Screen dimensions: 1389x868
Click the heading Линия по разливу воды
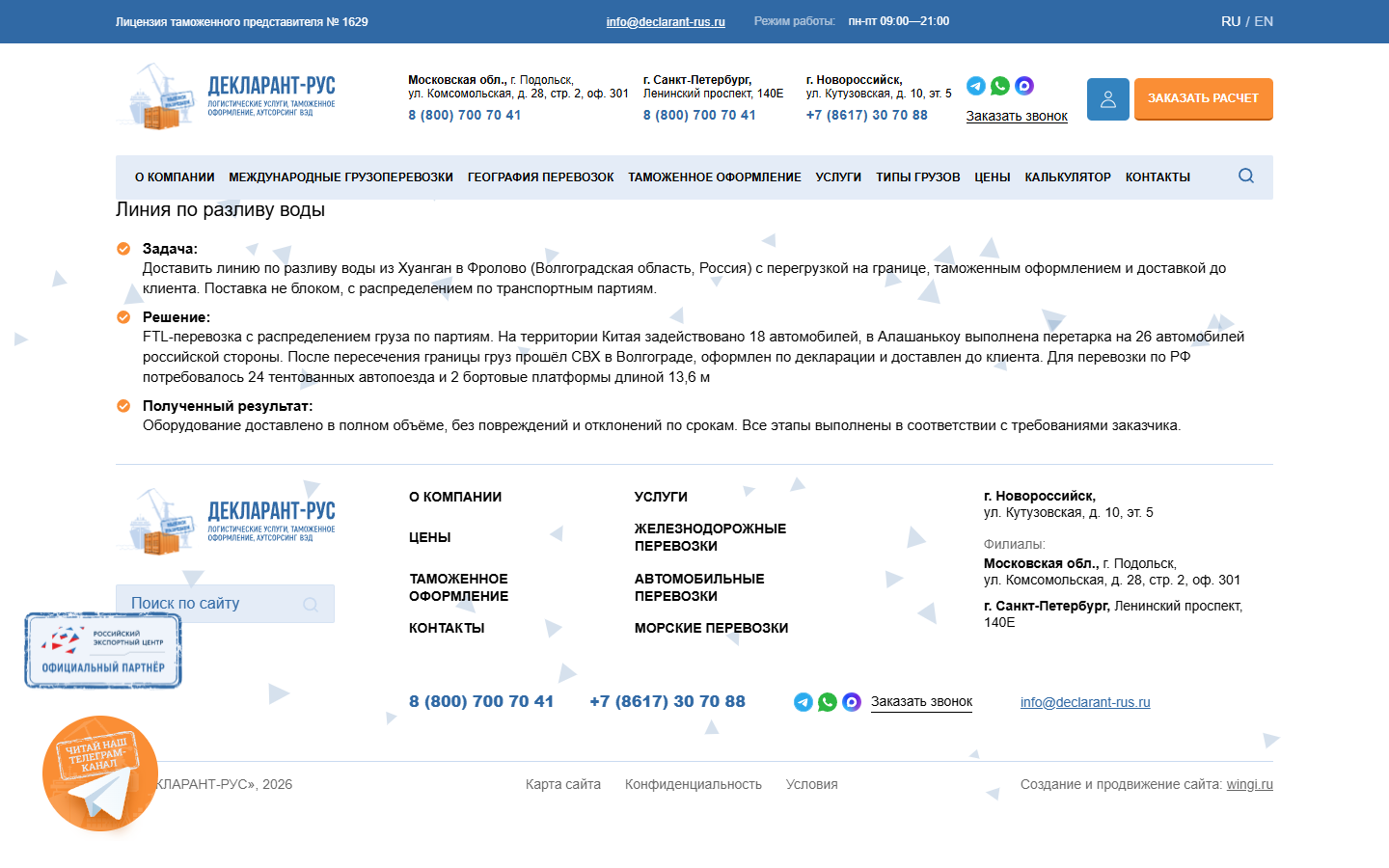click(220, 209)
